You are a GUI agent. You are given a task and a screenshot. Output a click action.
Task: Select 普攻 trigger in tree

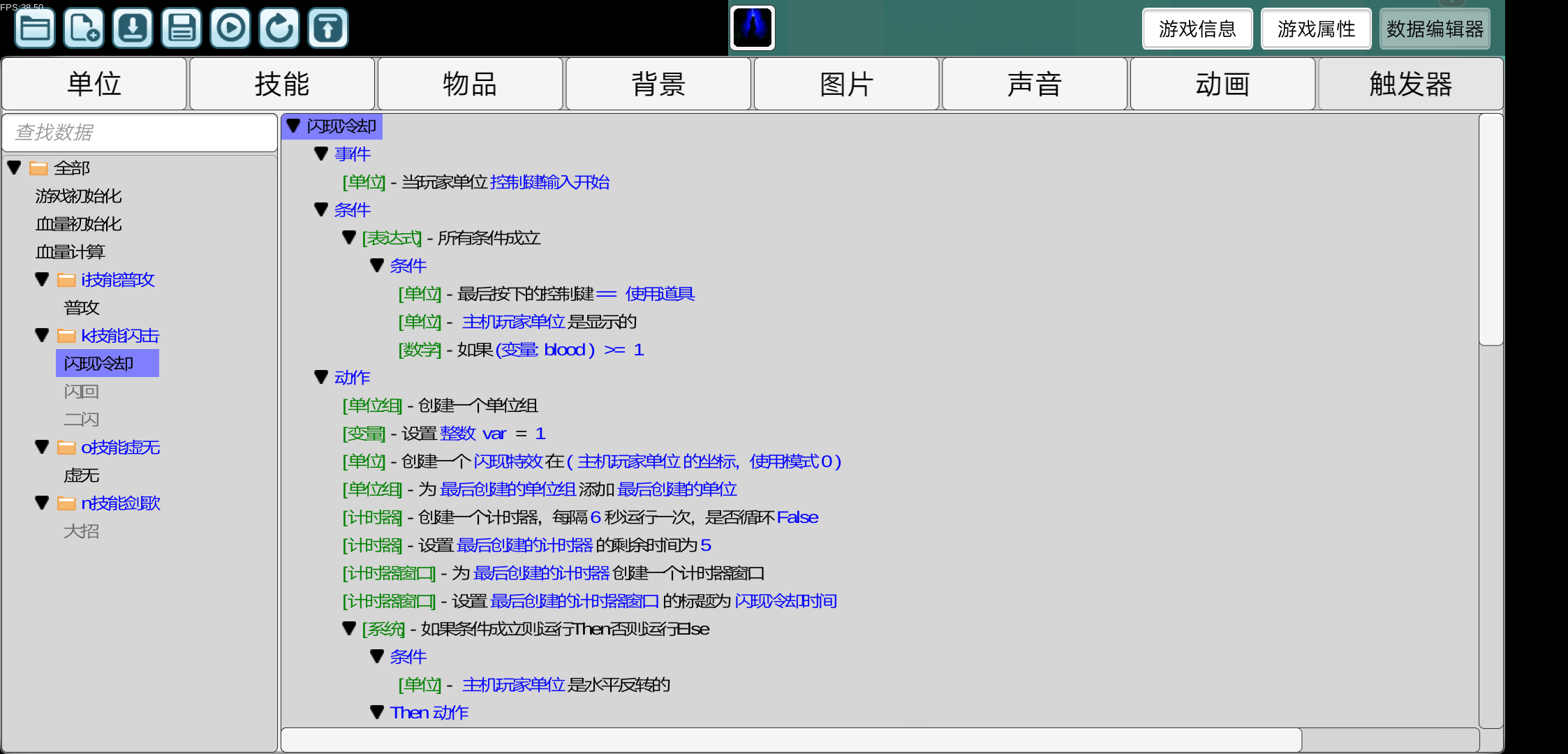click(82, 308)
